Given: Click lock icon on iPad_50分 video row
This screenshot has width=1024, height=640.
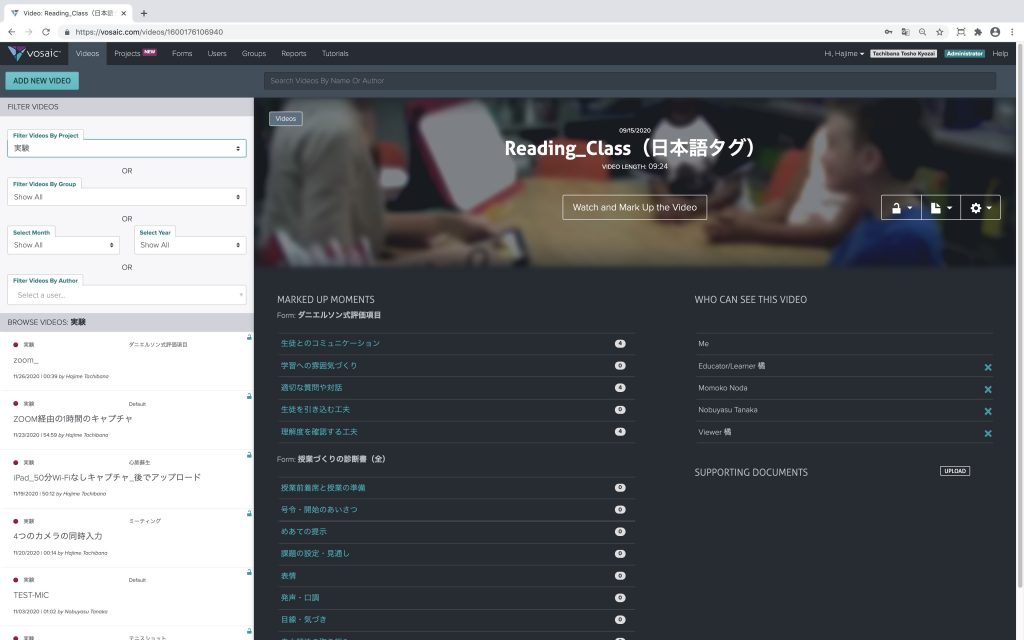Looking at the screenshot, I should 249,455.
